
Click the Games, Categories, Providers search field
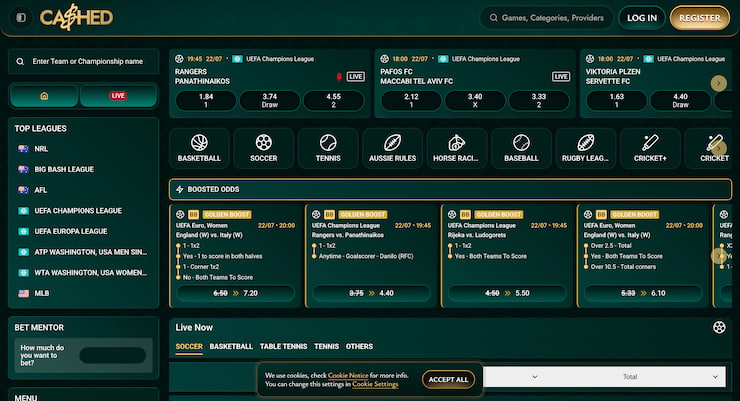tap(546, 18)
